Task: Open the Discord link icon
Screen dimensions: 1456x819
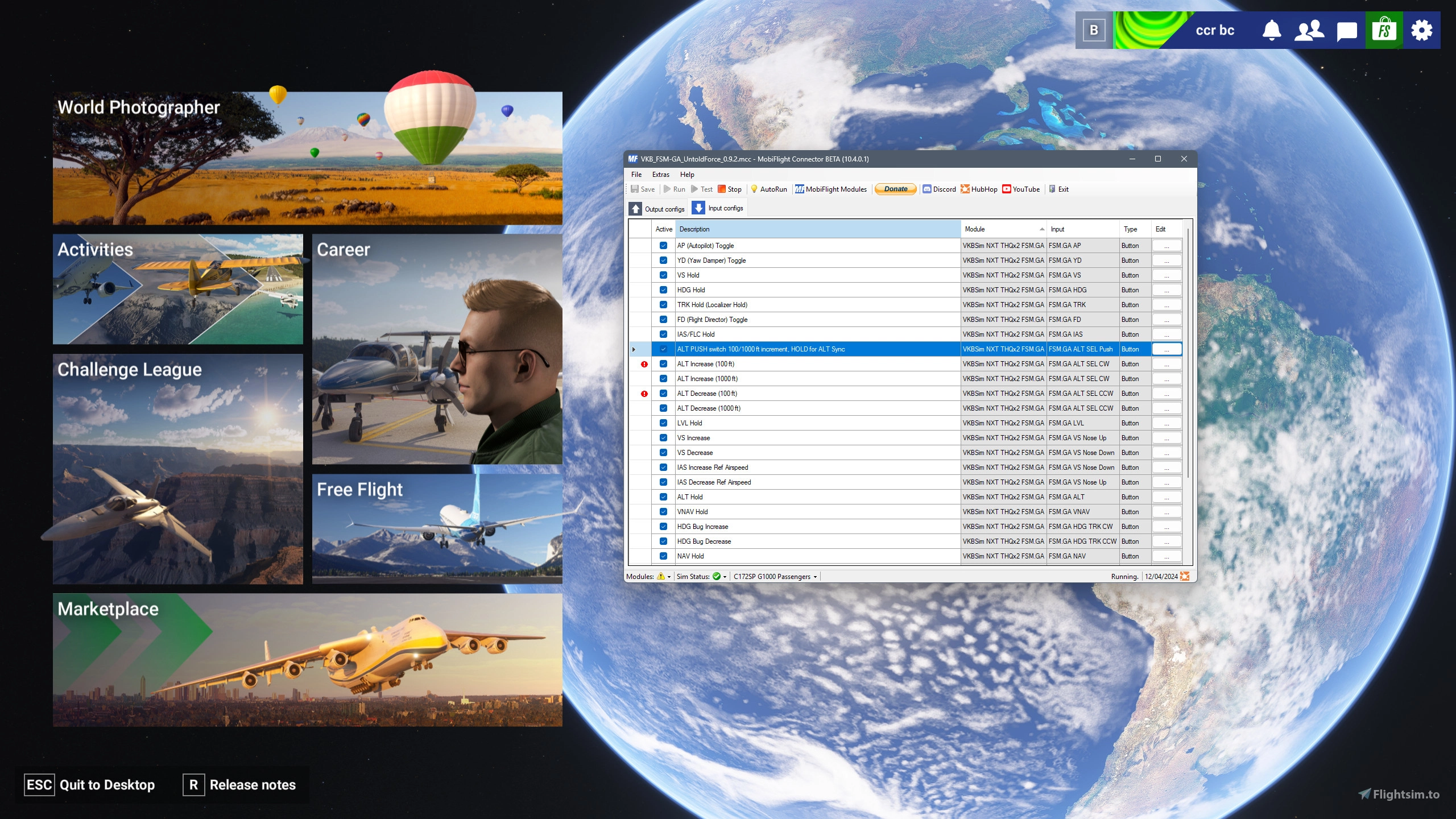Action: click(x=928, y=189)
